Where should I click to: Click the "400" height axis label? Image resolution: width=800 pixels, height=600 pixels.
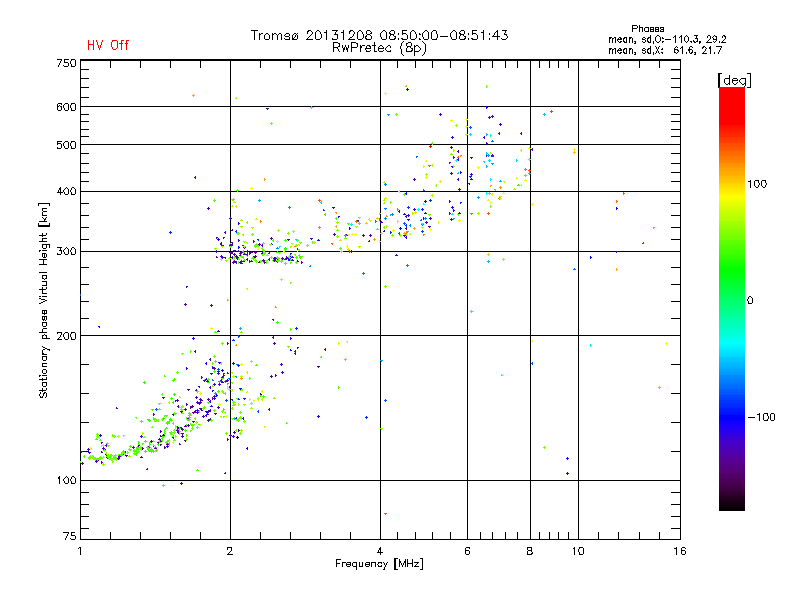pos(66,191)
